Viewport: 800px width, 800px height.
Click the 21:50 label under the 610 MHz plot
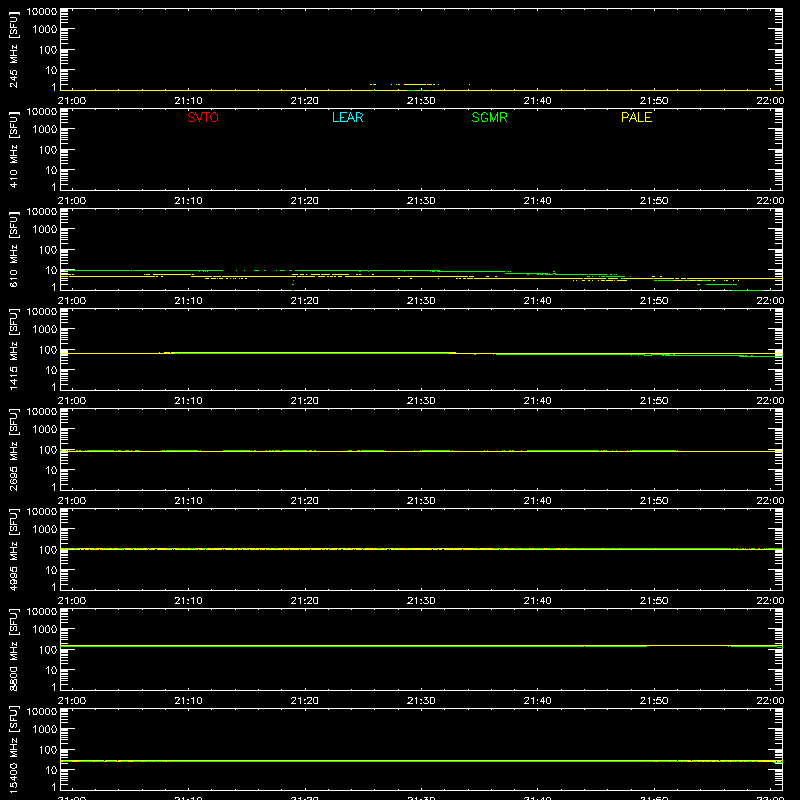pyautogui.click(x=654, y=301)
